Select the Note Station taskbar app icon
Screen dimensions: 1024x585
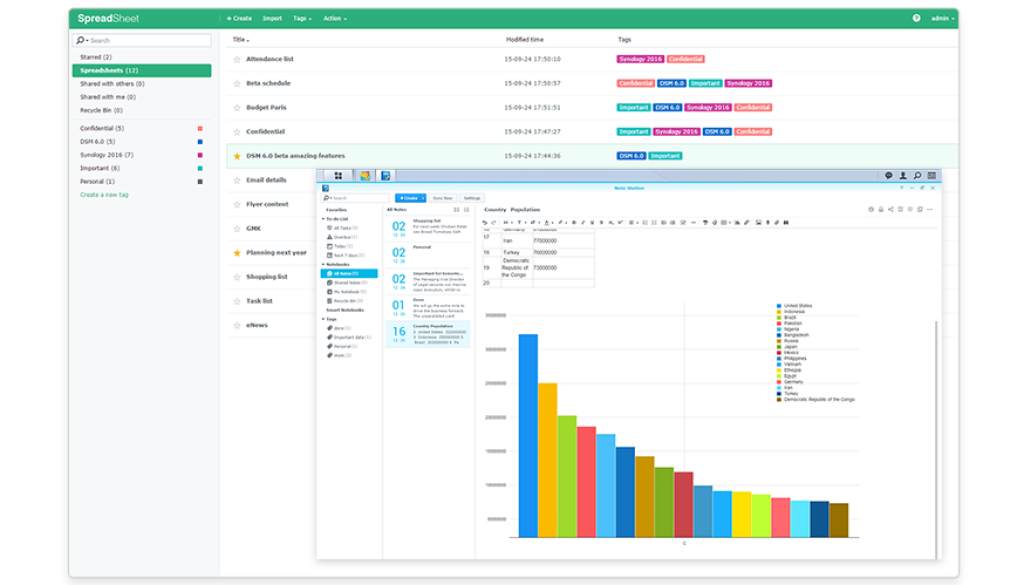click(386, 176)
